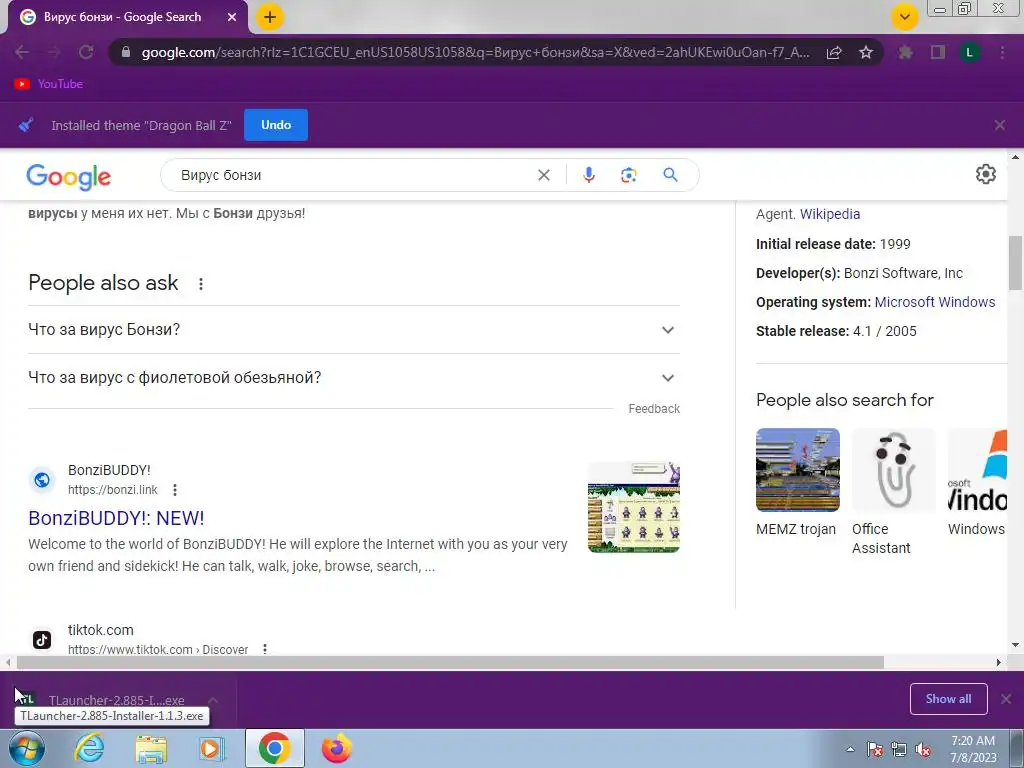Open YouTube bookmark
1024x768 pixels.
(x=49, y=84)
